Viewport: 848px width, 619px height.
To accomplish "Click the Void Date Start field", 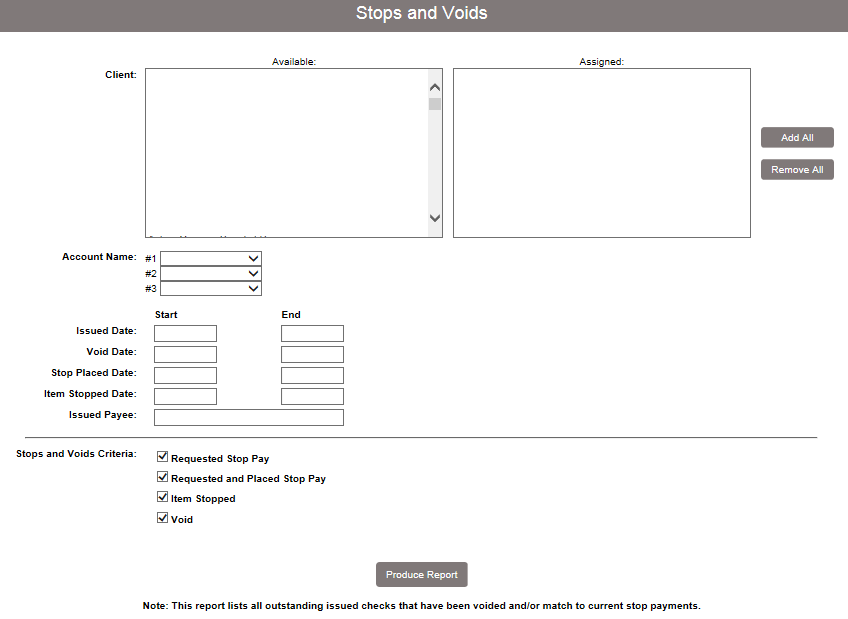I will (x=186, y=355).
